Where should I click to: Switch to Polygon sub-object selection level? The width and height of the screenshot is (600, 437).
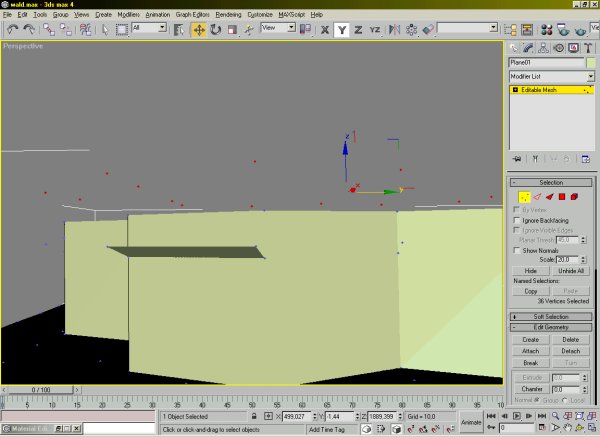pyautogui.click(x=562, y=197)
